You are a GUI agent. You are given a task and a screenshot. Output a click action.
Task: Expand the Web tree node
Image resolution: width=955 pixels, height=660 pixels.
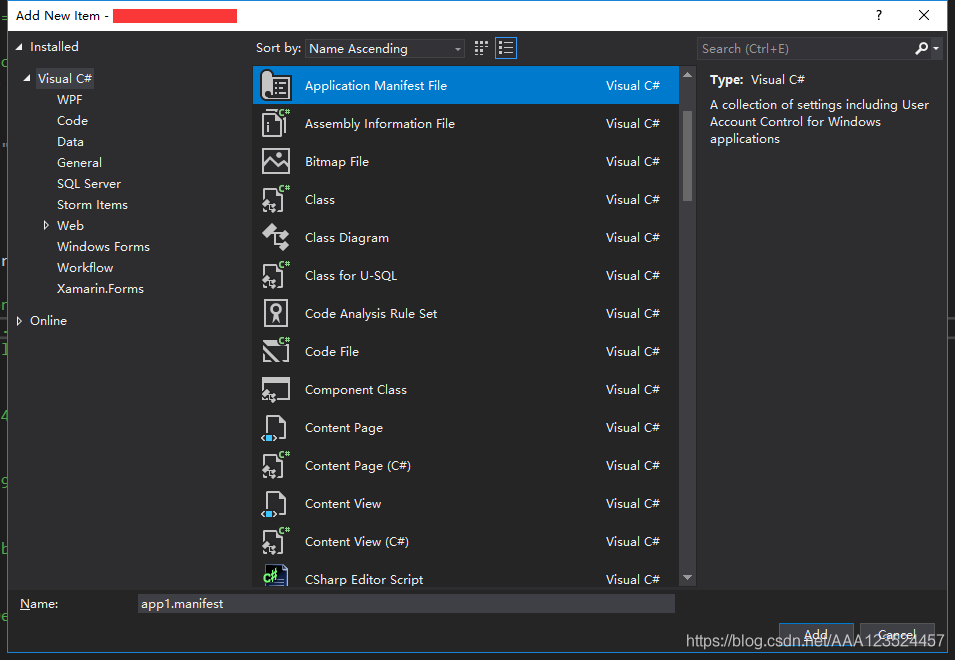tap(46, 225)
